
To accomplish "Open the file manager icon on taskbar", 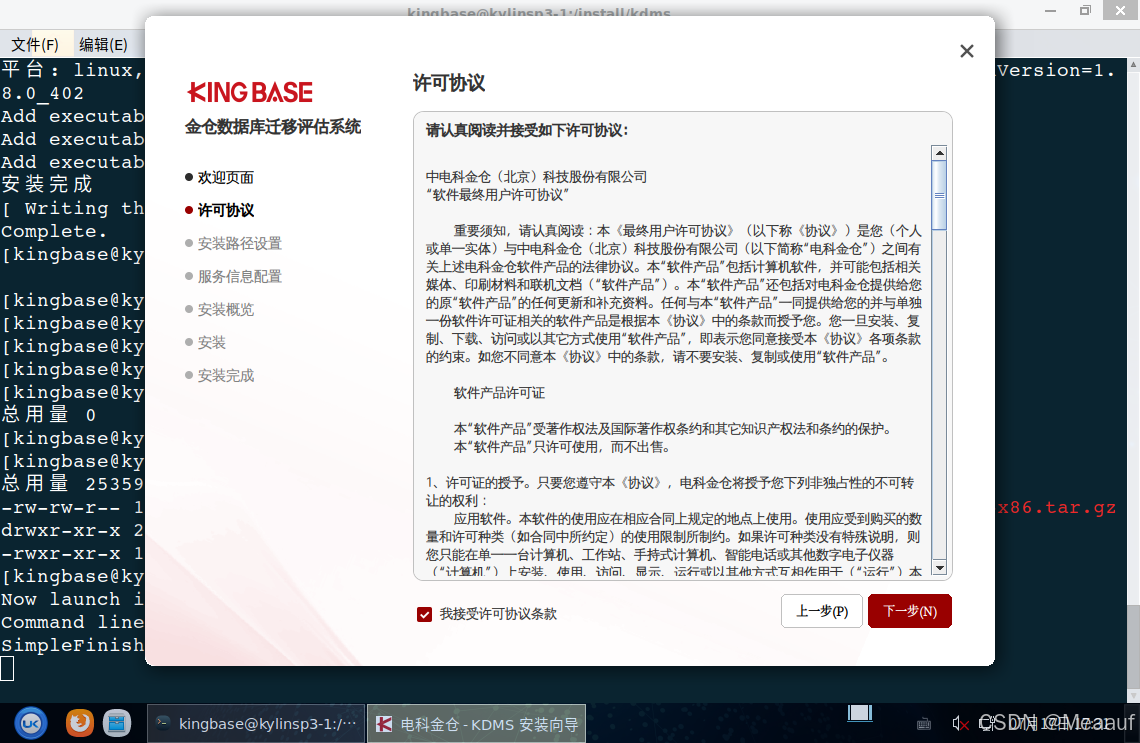I will coord(117,723).
